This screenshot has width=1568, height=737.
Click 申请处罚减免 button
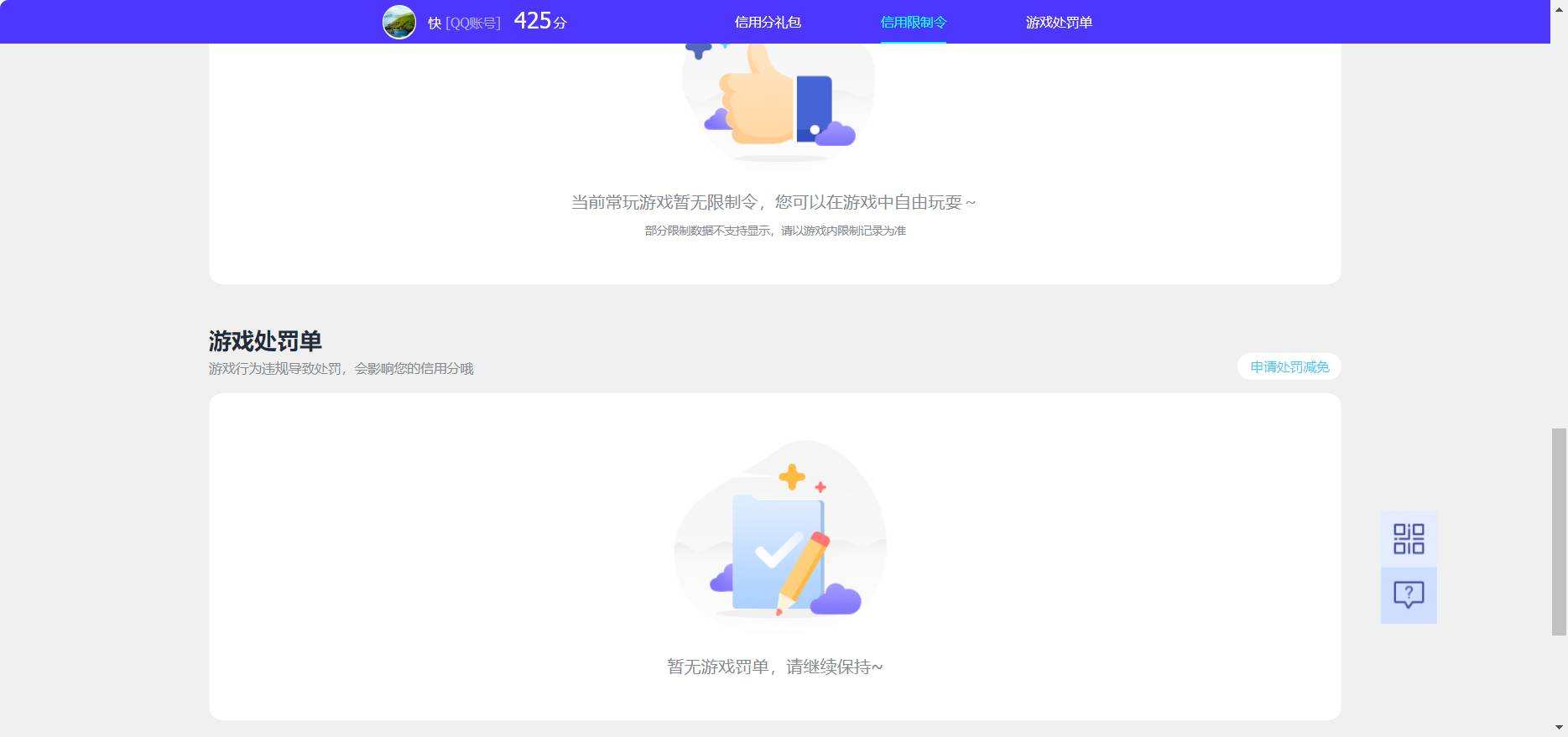[1289, 366]
